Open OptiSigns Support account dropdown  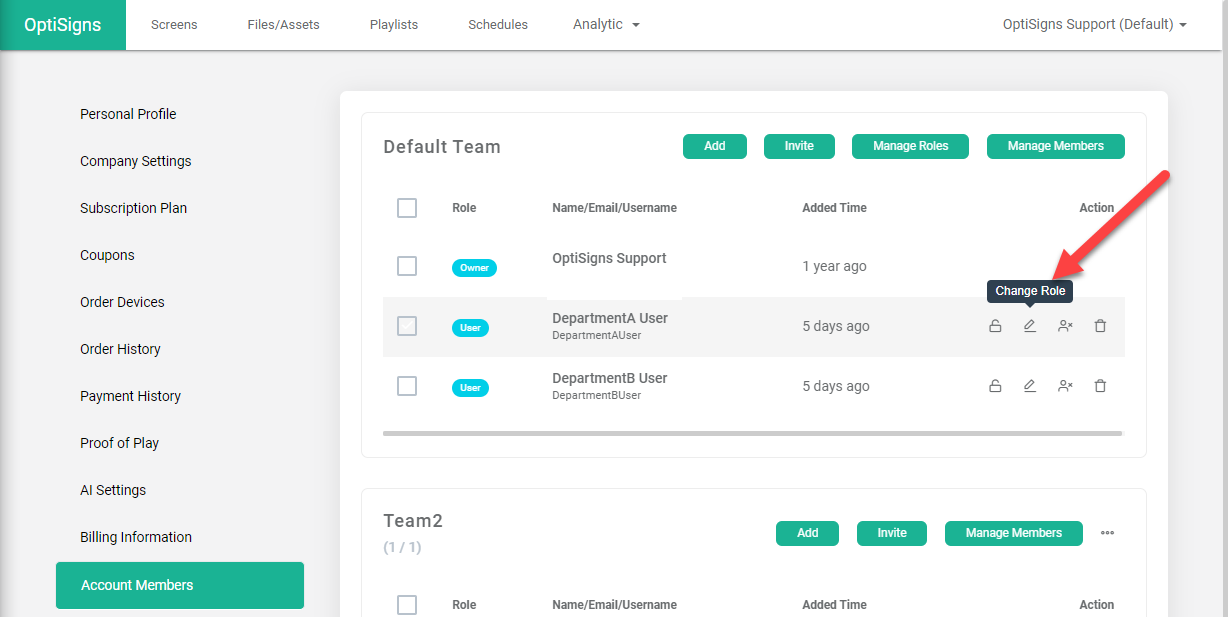click(1094, 24)
